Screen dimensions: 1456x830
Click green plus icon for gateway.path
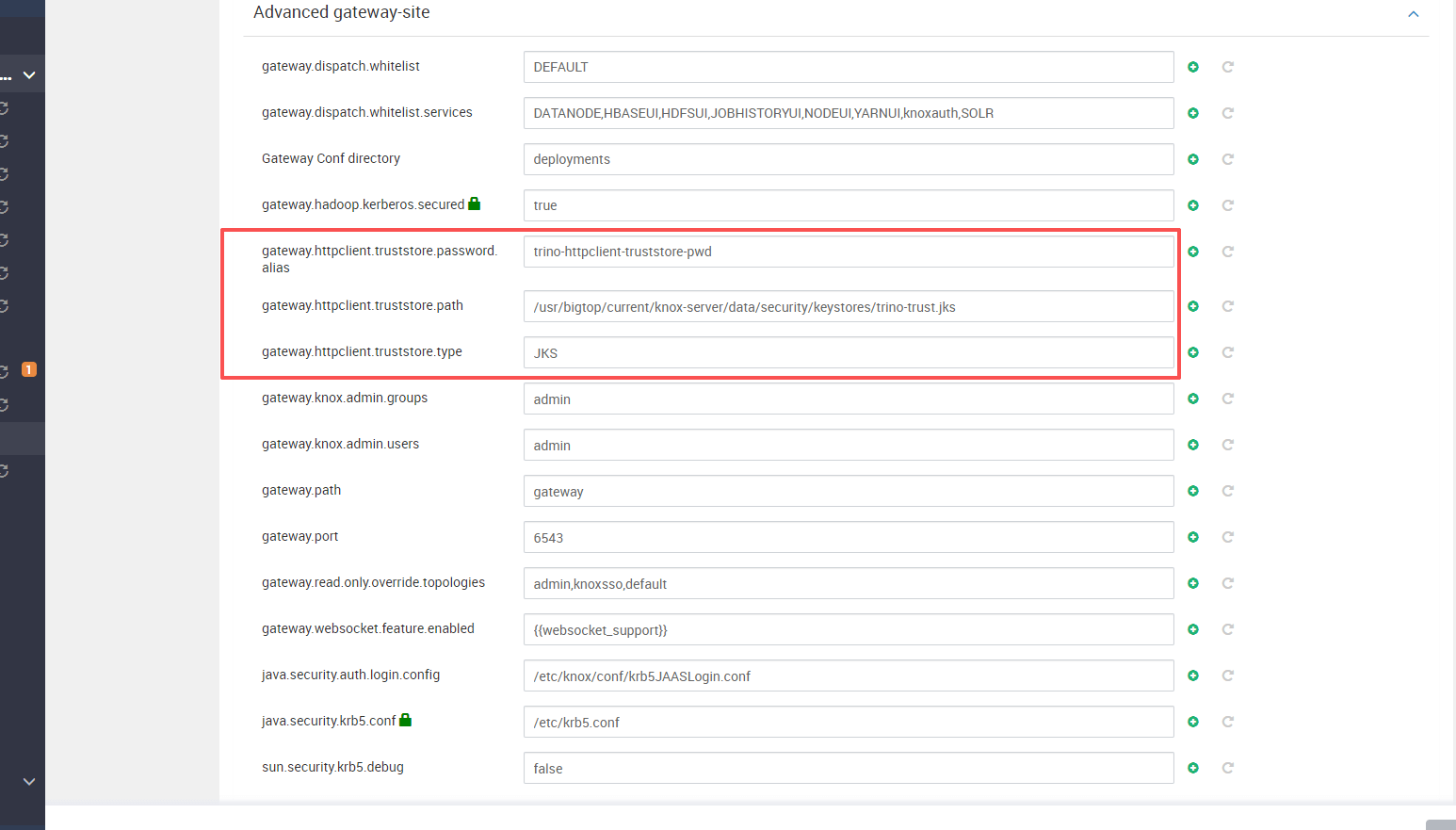tap(1193, 491)
